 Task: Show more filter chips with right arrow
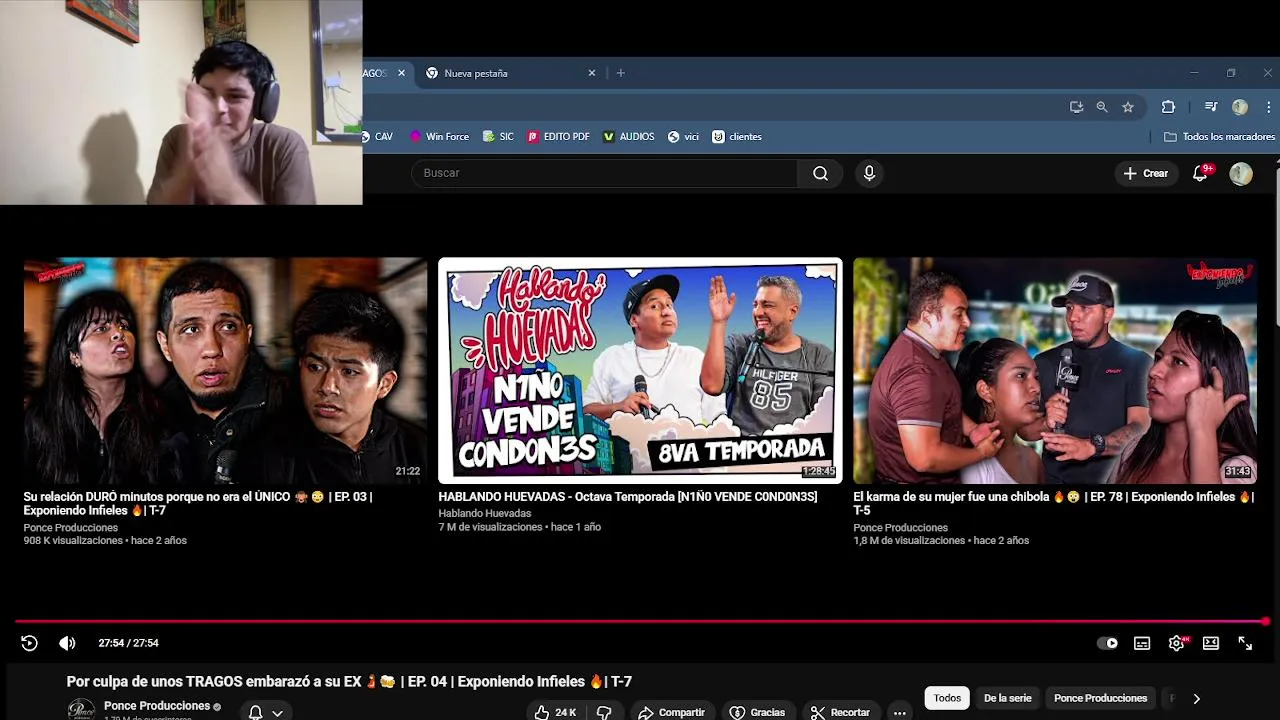[1196, 698]
